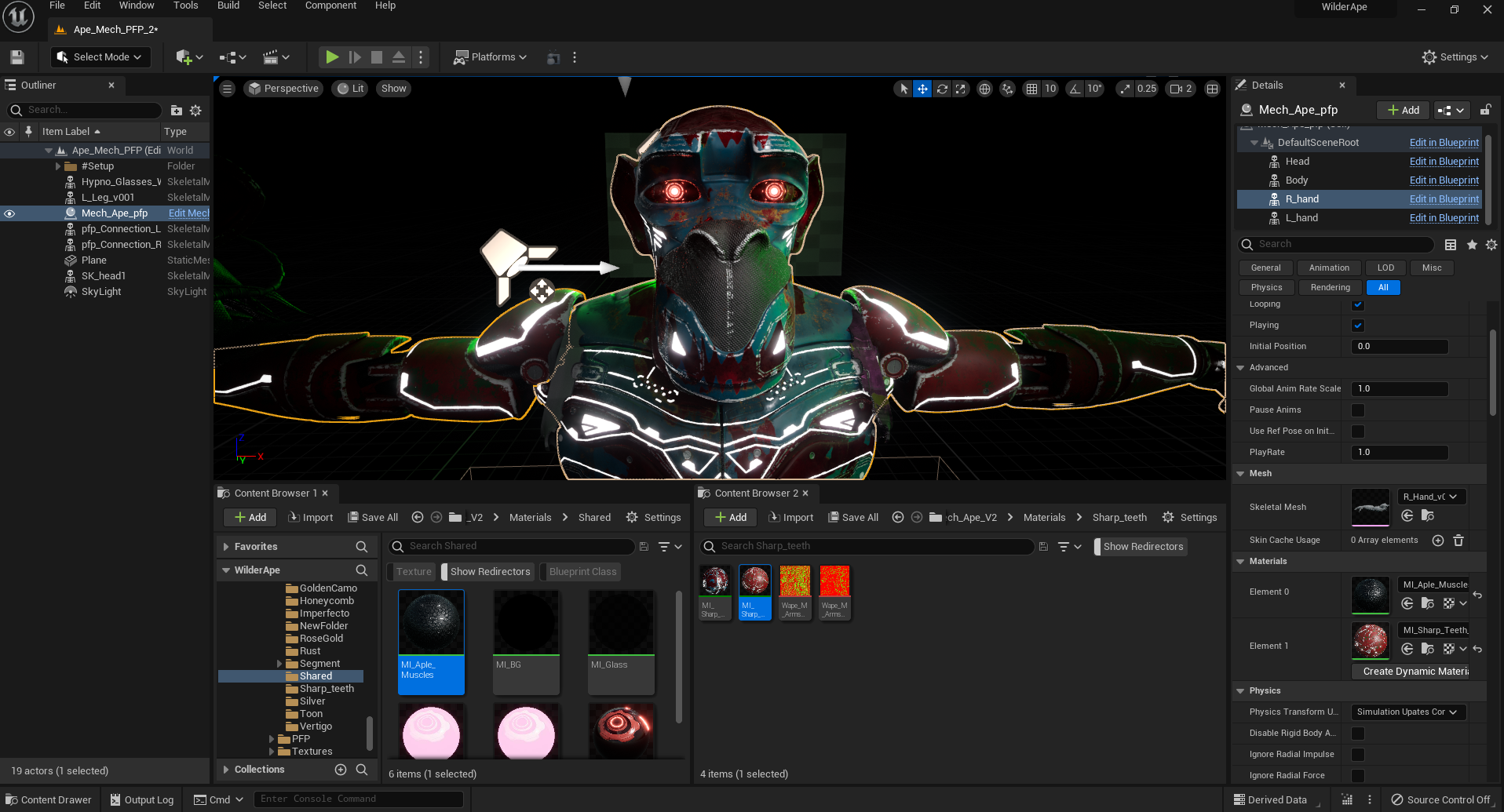Click the scale transform tool icon
This screenshot has width=1504, height=812.
pyautogui.click(x=961, y=89)
